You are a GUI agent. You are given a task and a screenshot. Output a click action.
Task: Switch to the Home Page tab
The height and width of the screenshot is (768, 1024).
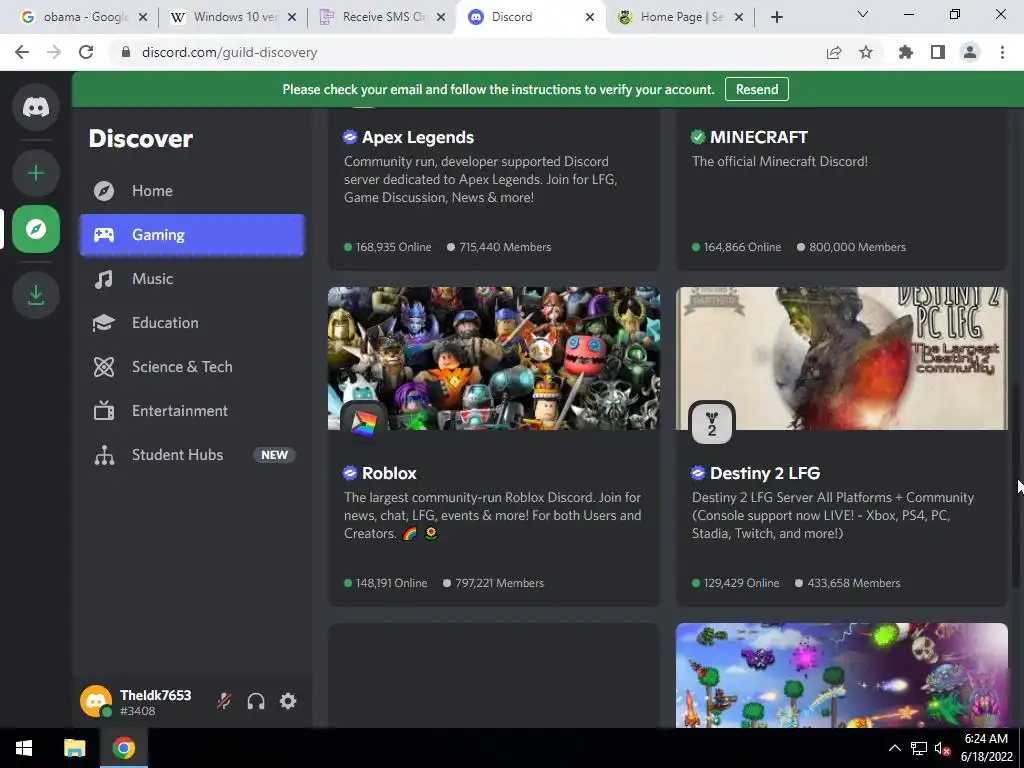681,17
